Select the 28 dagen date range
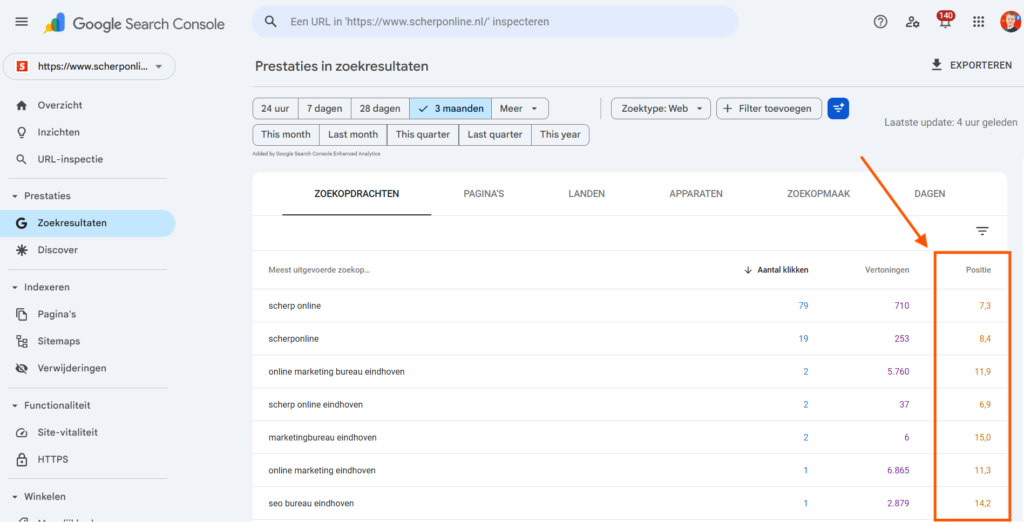This screenshot has width=1024, height=522. (x=379, y=108)
